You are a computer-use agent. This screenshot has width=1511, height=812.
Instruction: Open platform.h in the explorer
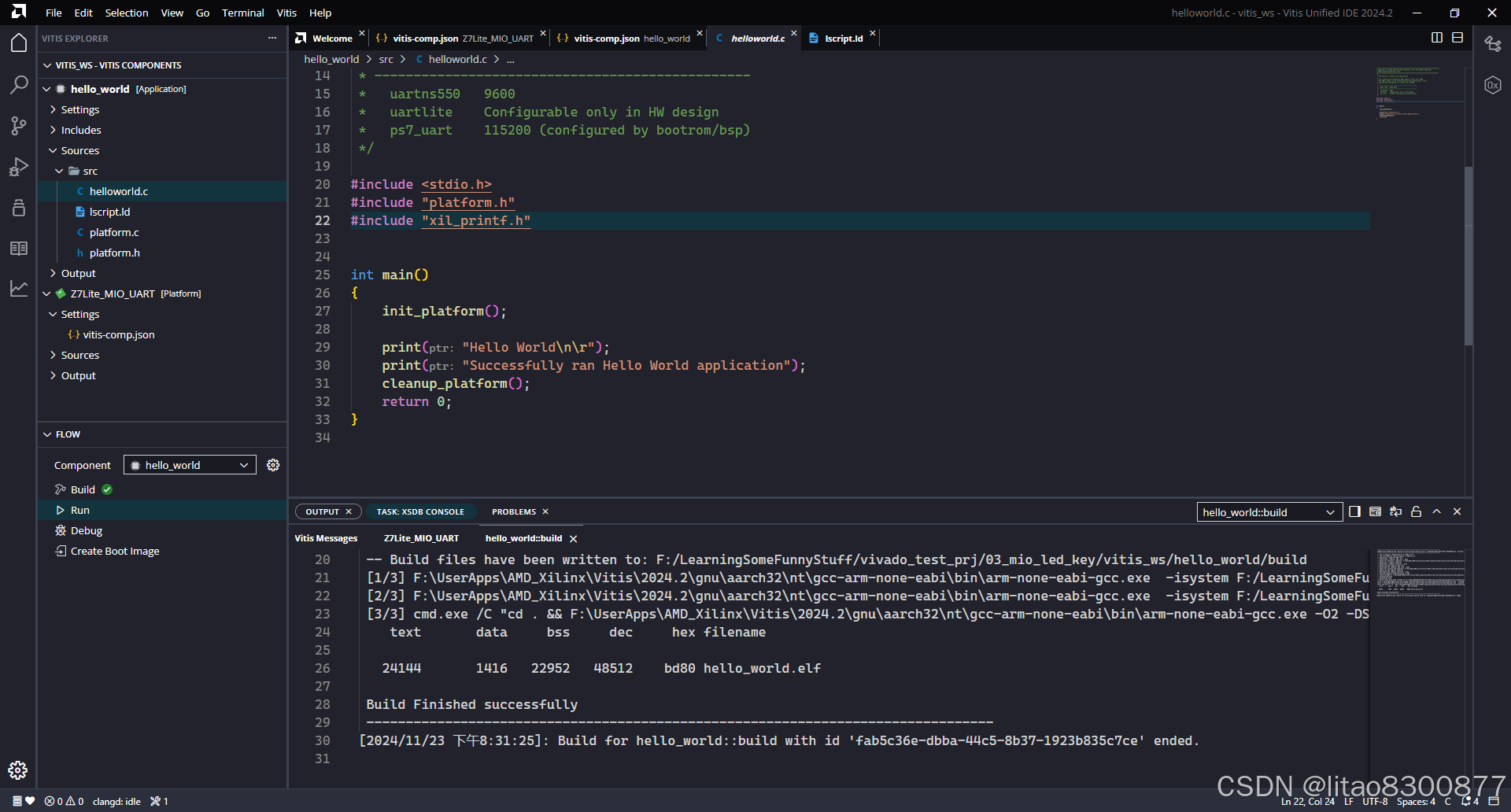pyautogui.click(x=115, y=253)
